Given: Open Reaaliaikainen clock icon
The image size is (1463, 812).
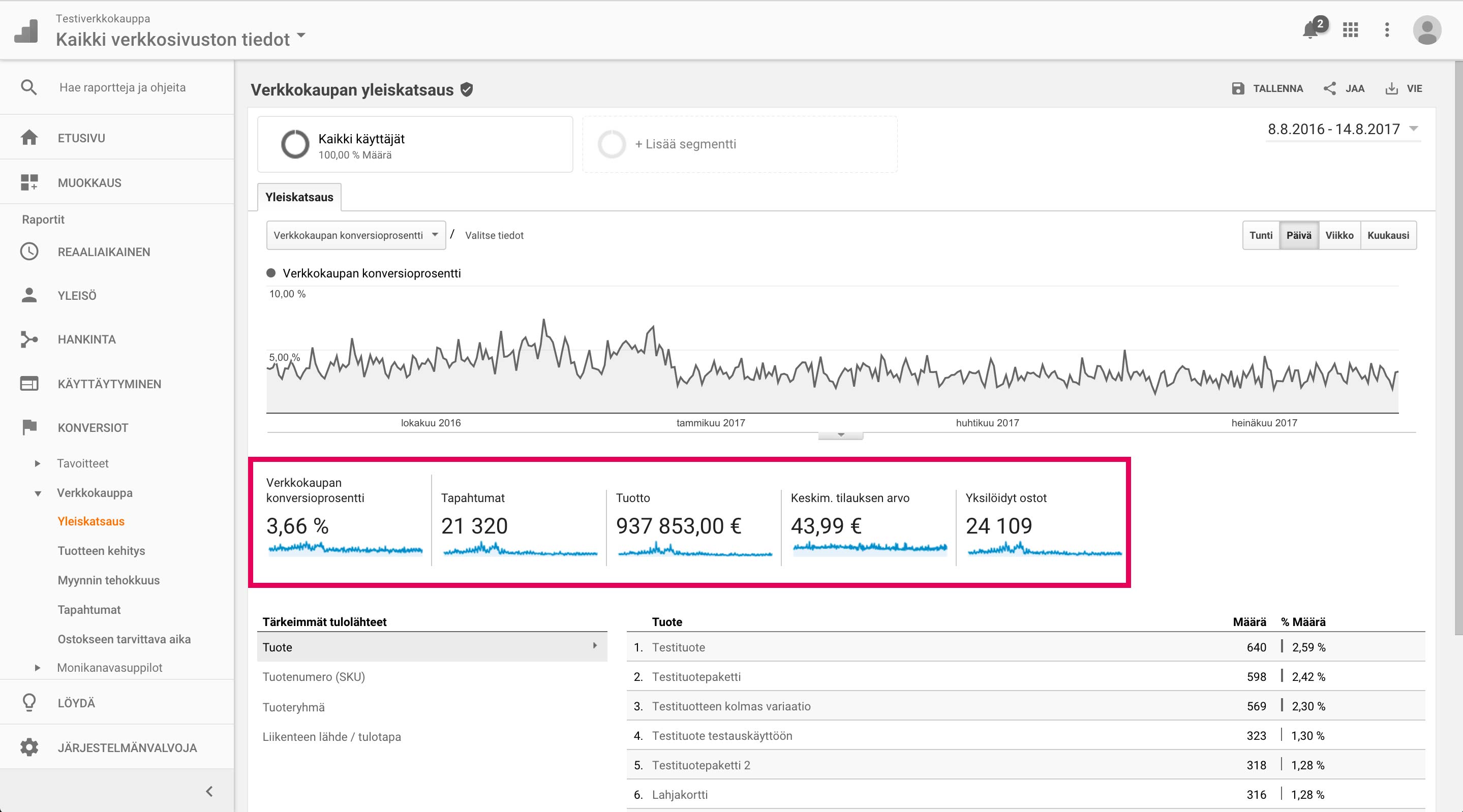Looking at the screenshot, I should [29, 252].
